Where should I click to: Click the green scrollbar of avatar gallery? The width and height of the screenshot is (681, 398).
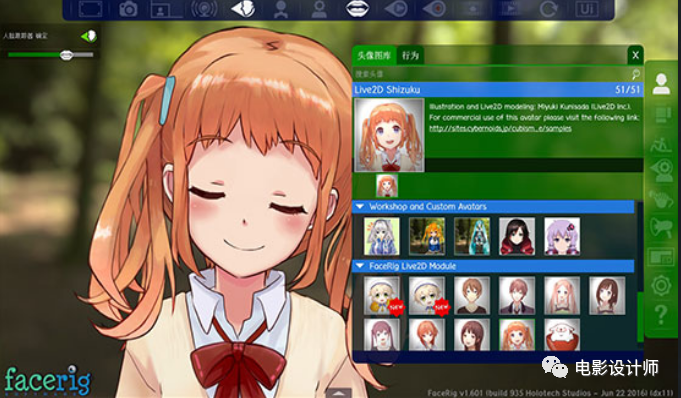[640, 316]
